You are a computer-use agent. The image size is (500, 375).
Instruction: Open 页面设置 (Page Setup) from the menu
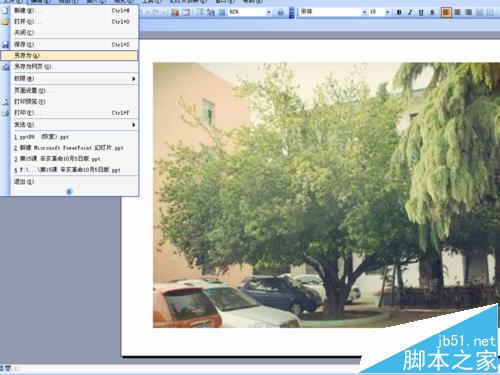click(x=69, y=90)
